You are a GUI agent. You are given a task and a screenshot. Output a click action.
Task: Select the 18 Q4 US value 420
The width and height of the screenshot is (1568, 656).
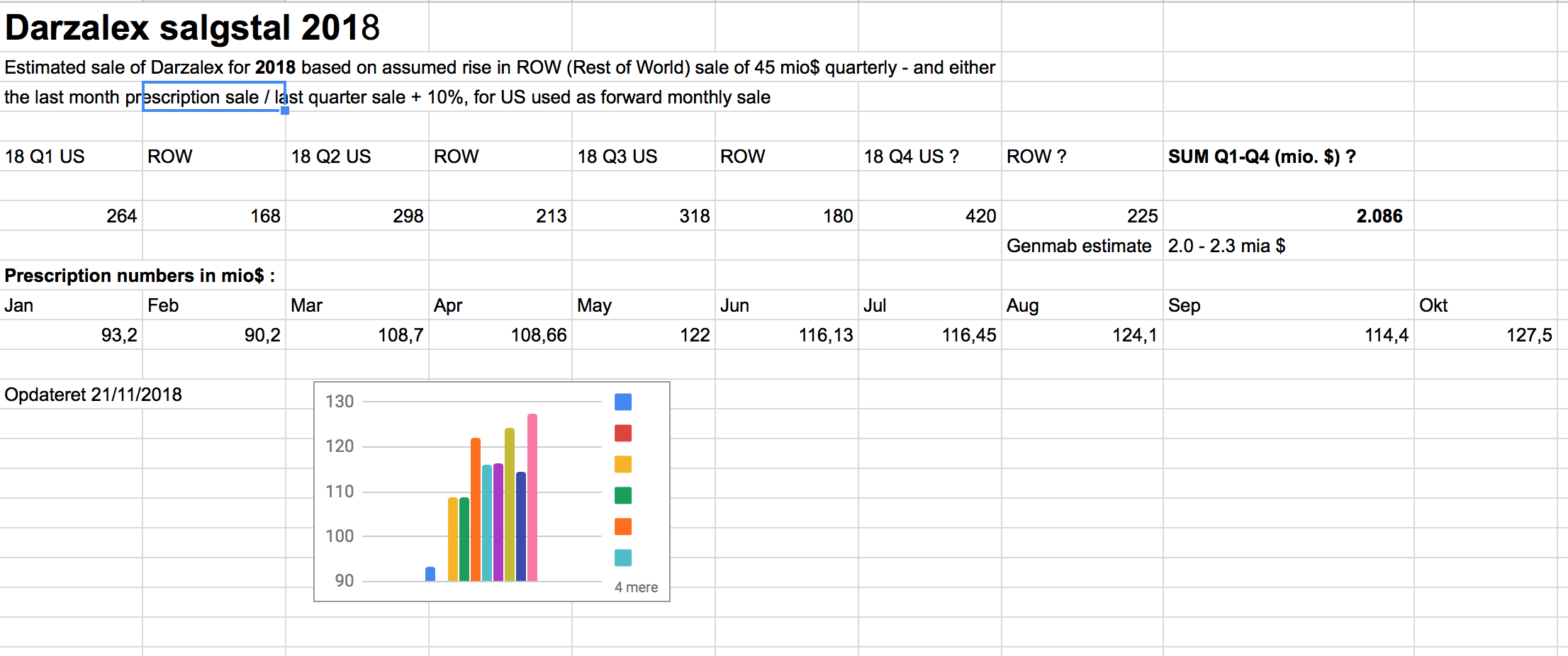click(929, 215)
